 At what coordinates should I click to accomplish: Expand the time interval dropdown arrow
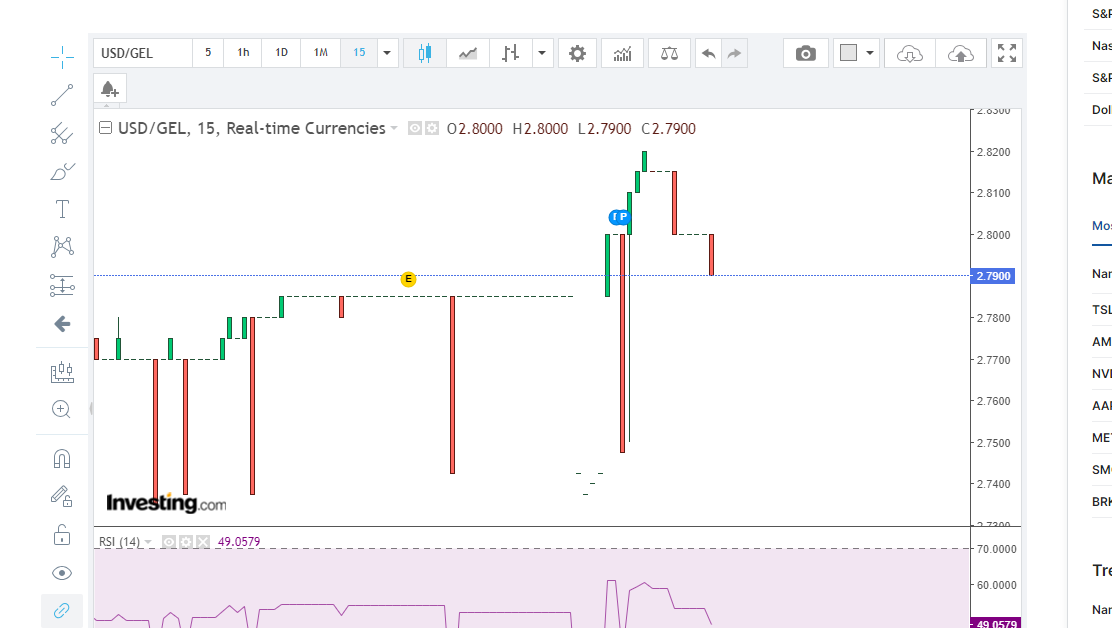[x=387, y=53]
